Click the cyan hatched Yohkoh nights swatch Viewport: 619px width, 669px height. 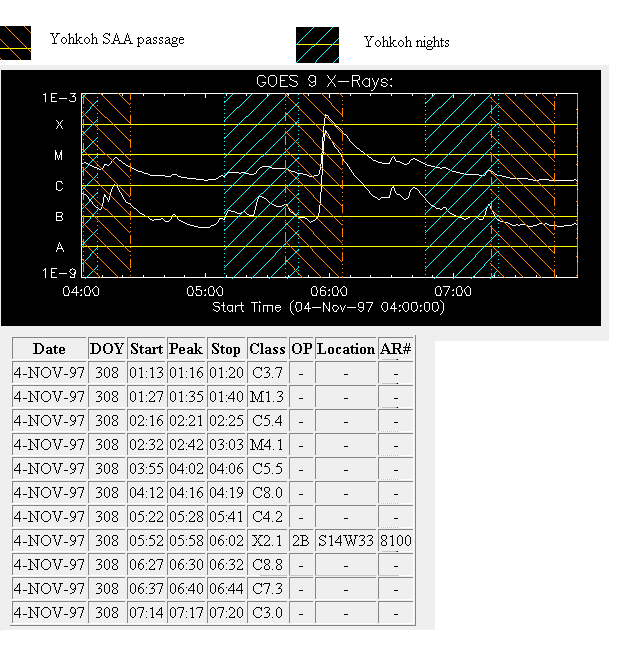point(317,45)
